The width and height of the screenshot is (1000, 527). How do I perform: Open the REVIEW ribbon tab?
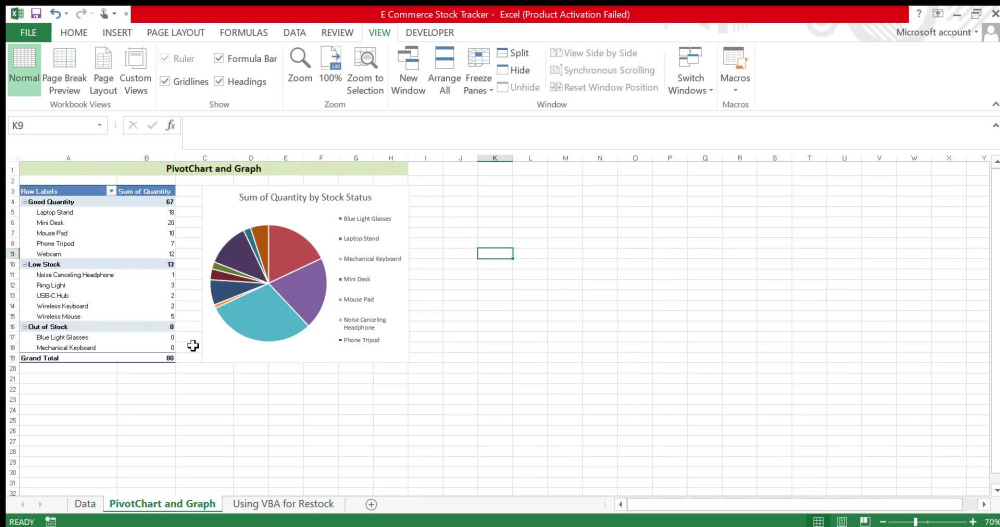tap(337, 33)
